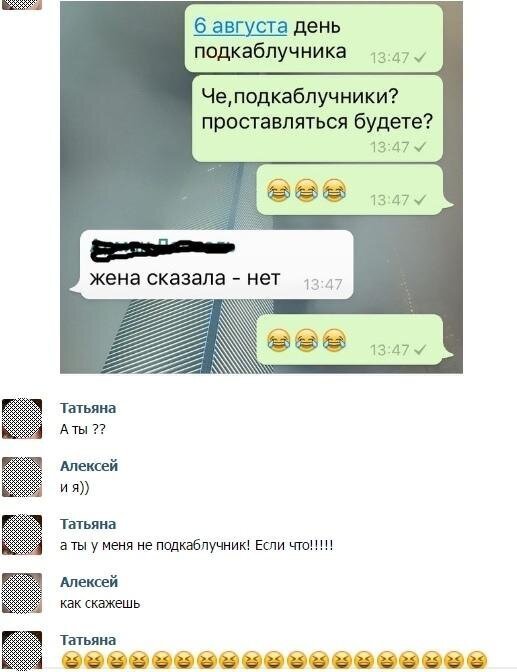Click Татьяна's name above 'не подкаблучник' comment
This screenshot has width=517, height=672.
point(88,524)
